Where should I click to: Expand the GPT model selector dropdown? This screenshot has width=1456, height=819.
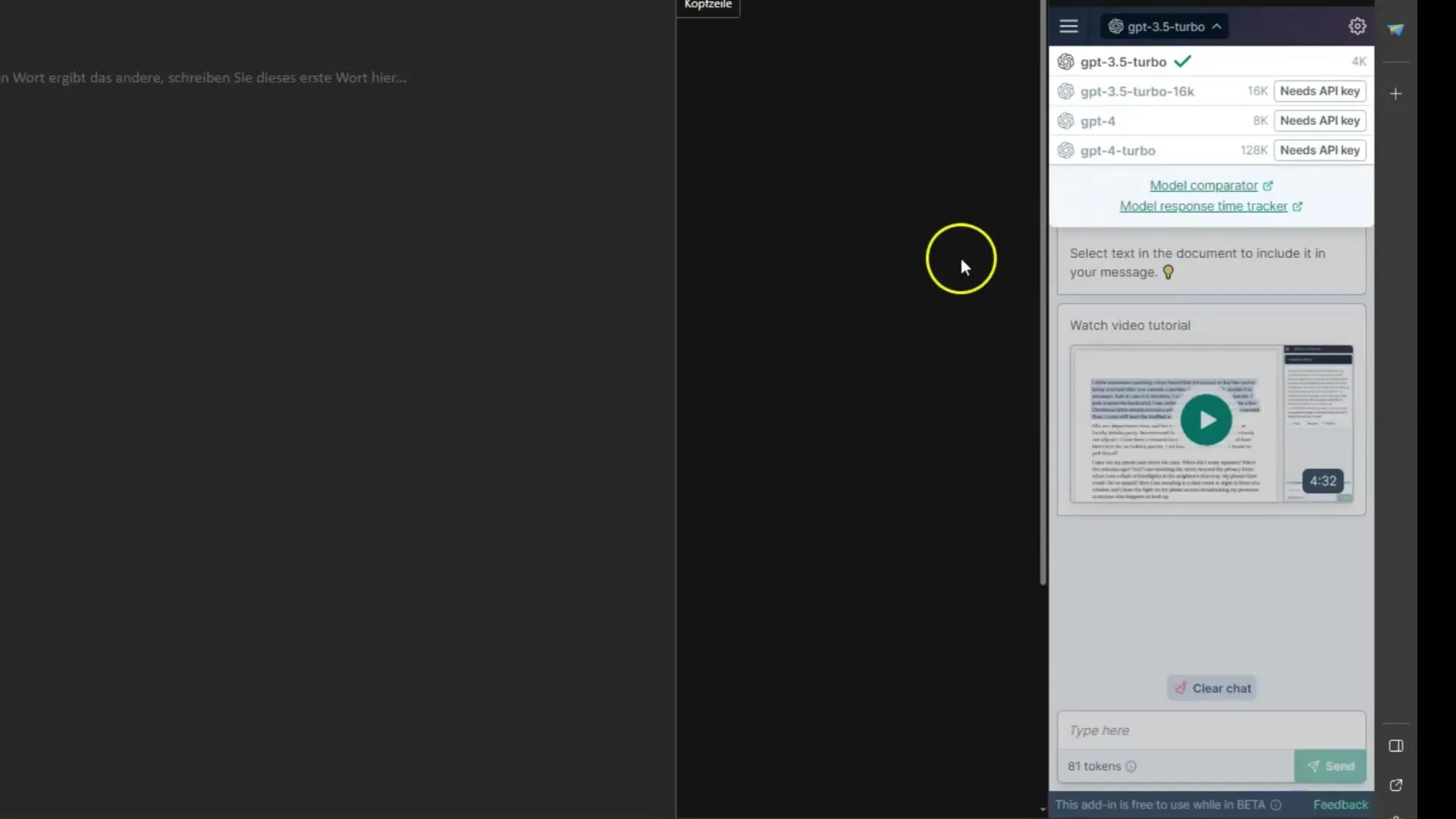(x=1165, y=26)
